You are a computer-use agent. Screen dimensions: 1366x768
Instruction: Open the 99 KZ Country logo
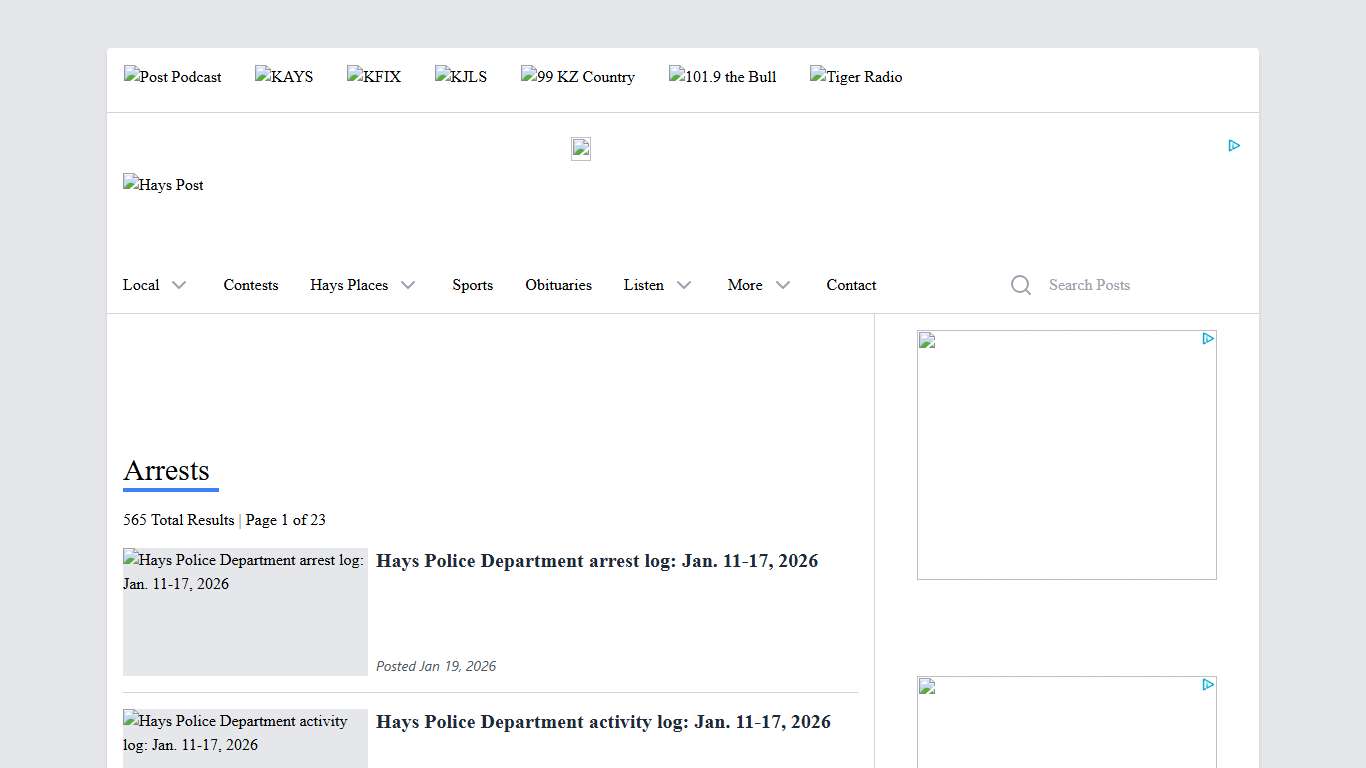tap(578, 77)
